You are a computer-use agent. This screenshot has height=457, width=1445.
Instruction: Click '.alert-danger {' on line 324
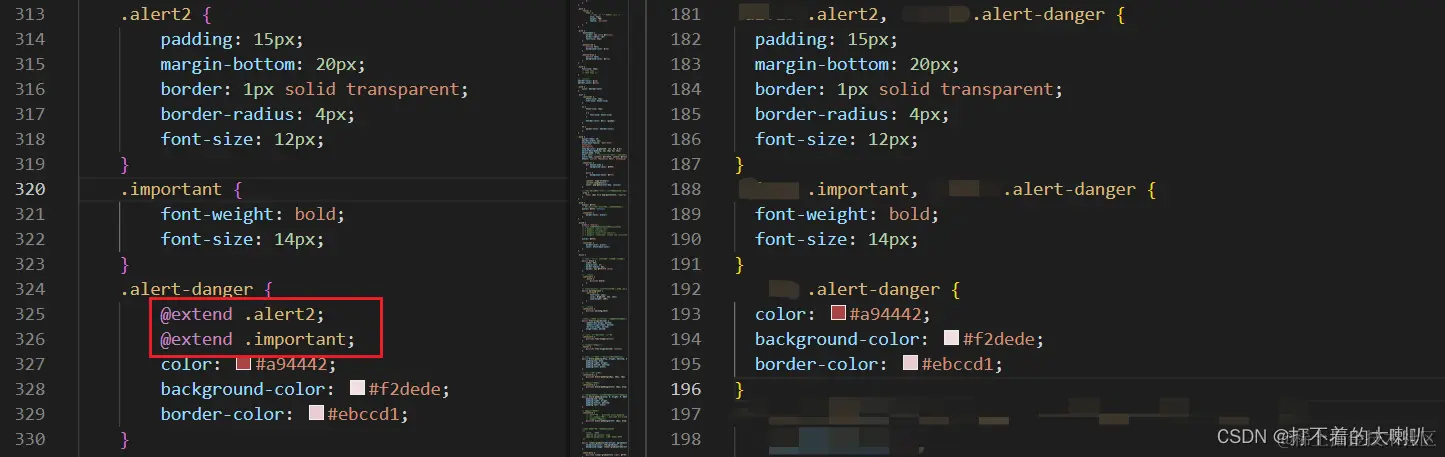[x=197, y=289]
